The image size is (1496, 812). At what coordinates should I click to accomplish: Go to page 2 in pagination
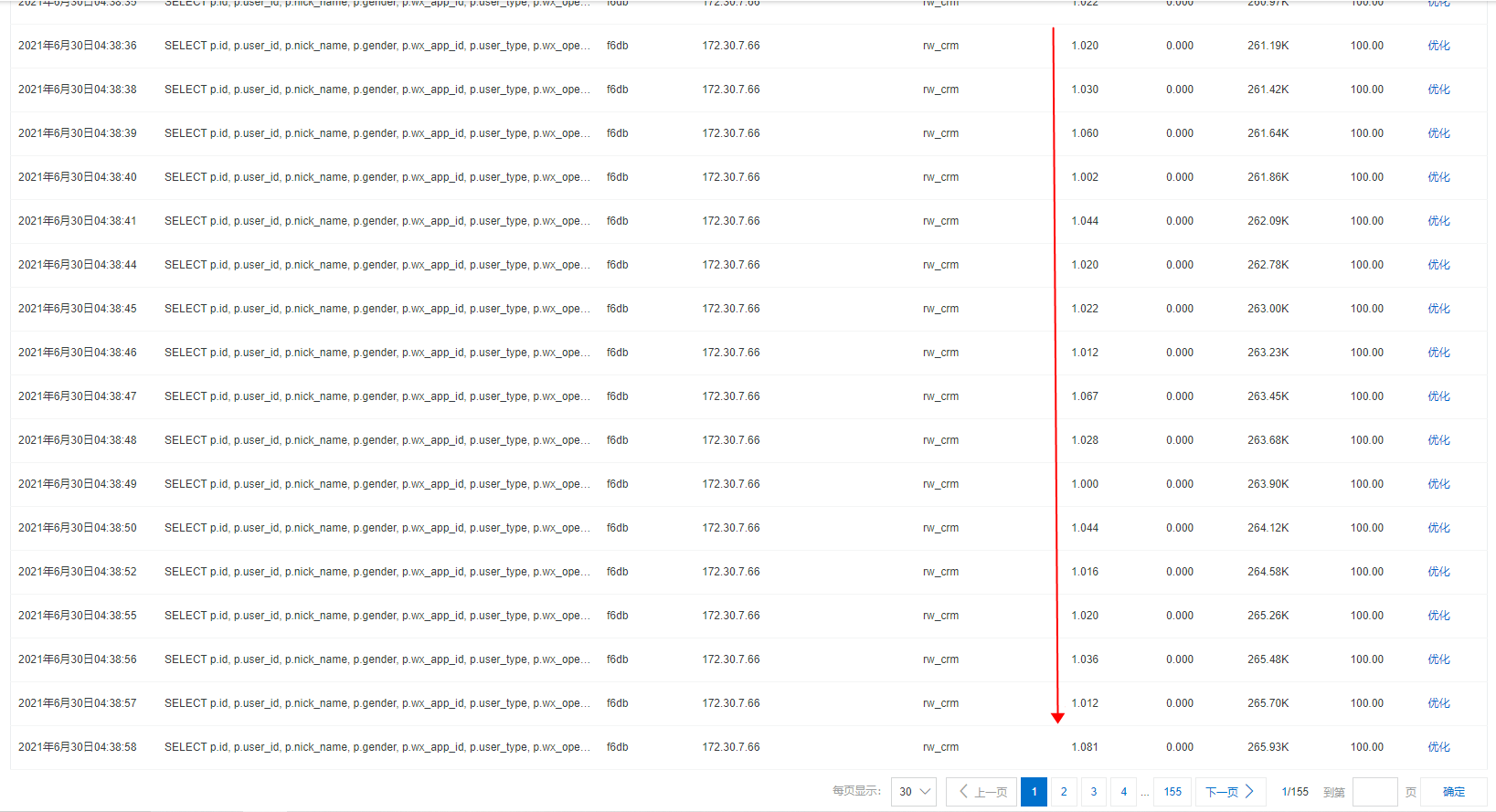tap(1064, 792)
